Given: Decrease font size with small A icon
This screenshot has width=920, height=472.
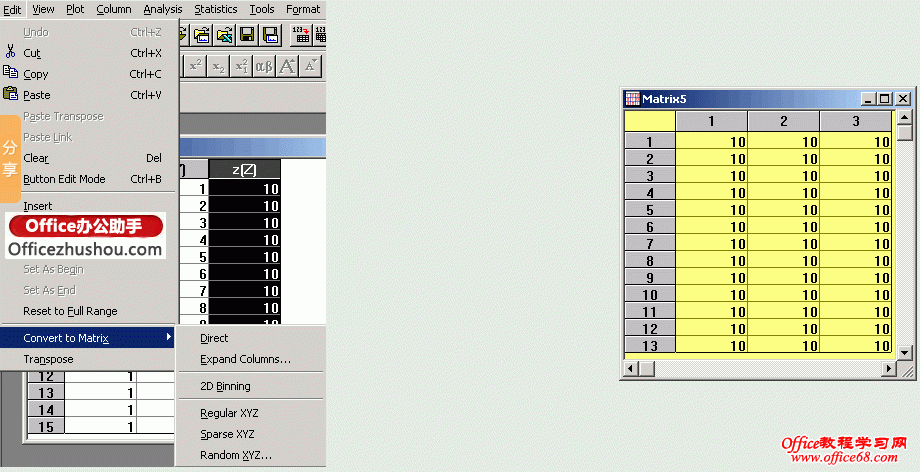Looking at the screenshot, I should 310,66.
